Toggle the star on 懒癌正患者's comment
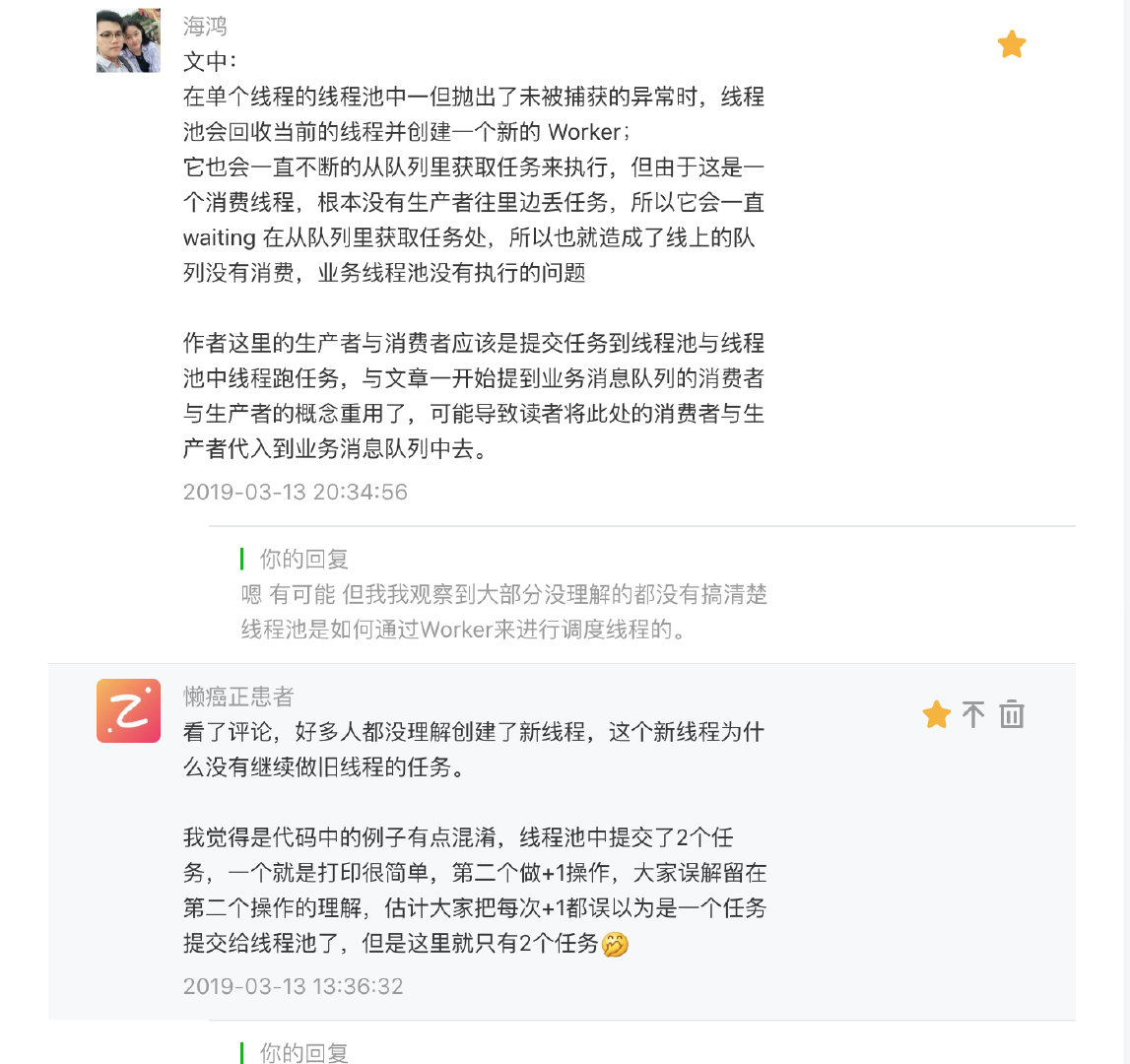Image resolution: width=1130 pixels, height=1064 pixels. tap(936, 714)
